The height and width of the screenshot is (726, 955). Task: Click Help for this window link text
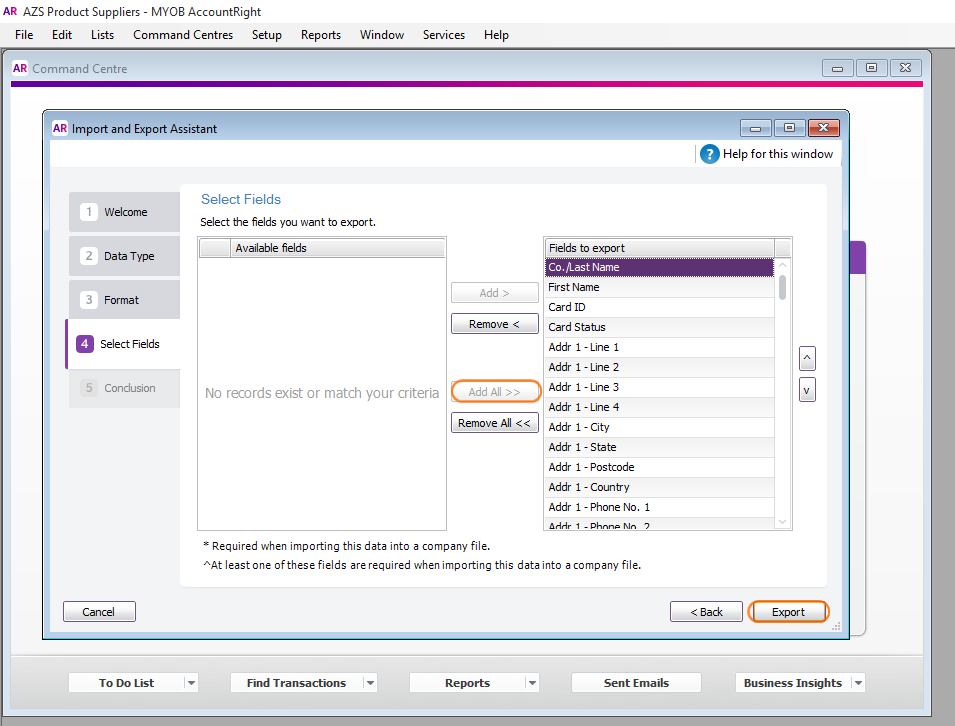778,154
